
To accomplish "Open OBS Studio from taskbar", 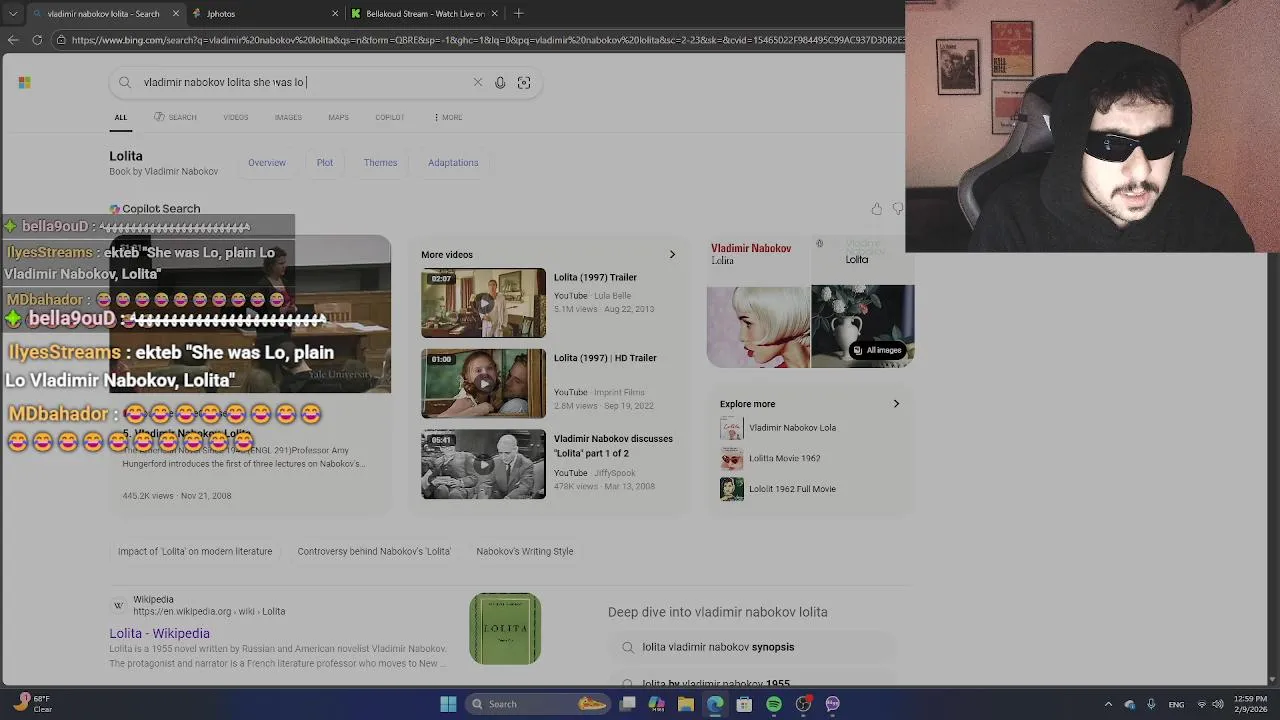I will pyautogui.click(x=803, y=704).
